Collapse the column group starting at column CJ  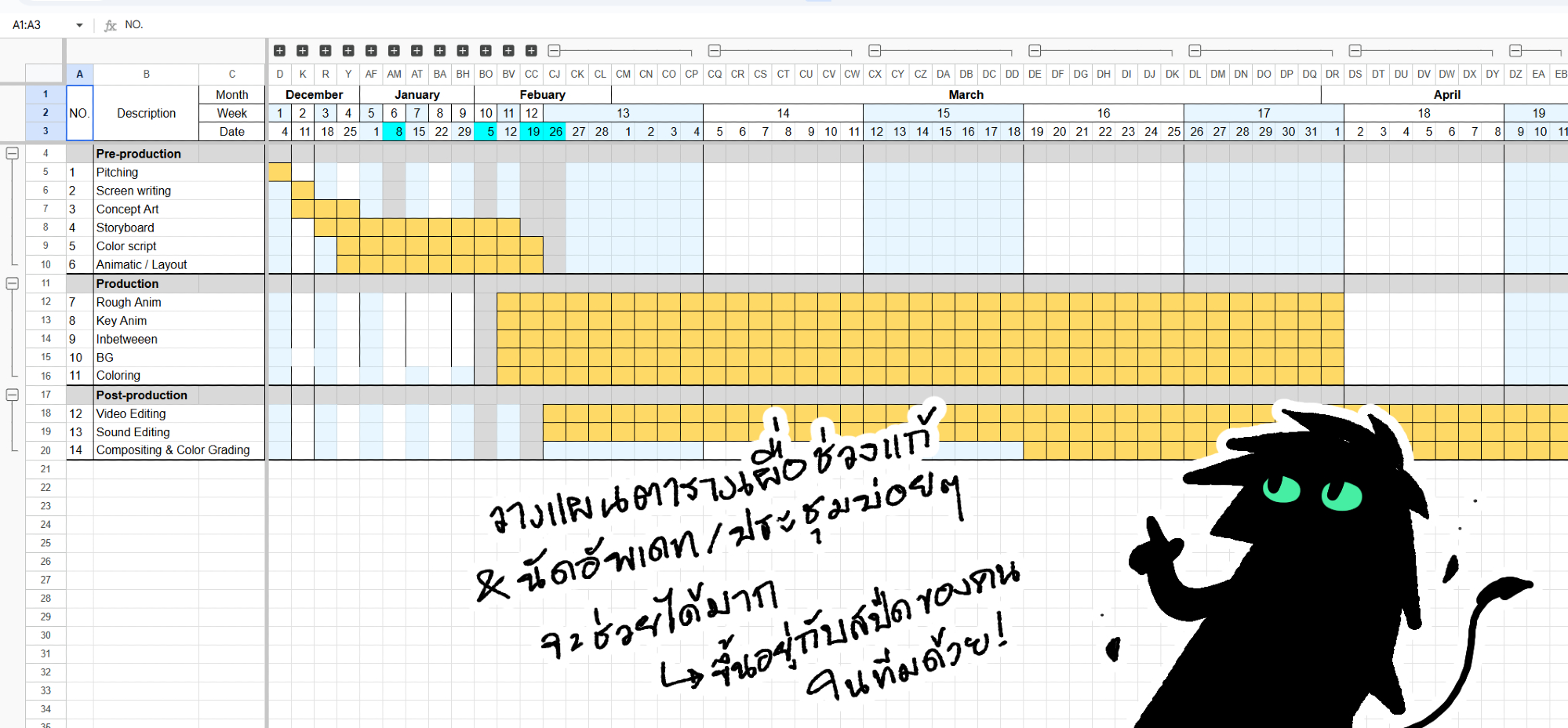click(555, 51)
